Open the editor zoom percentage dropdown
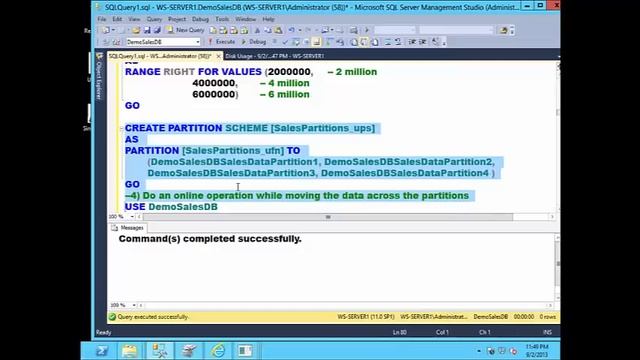The height and width of the screenshot is (360, 640). point(132,217)
